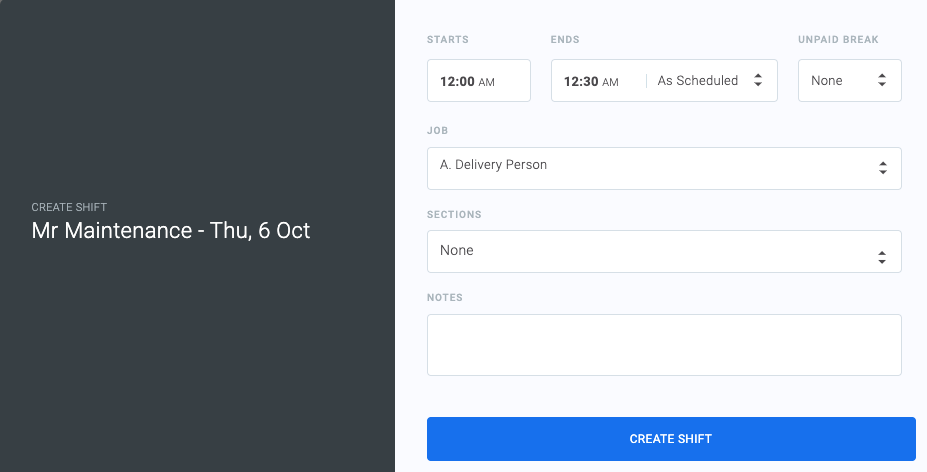Click inside the Notes text area
This screenshot has height=472, width=927.
[664, 345]
